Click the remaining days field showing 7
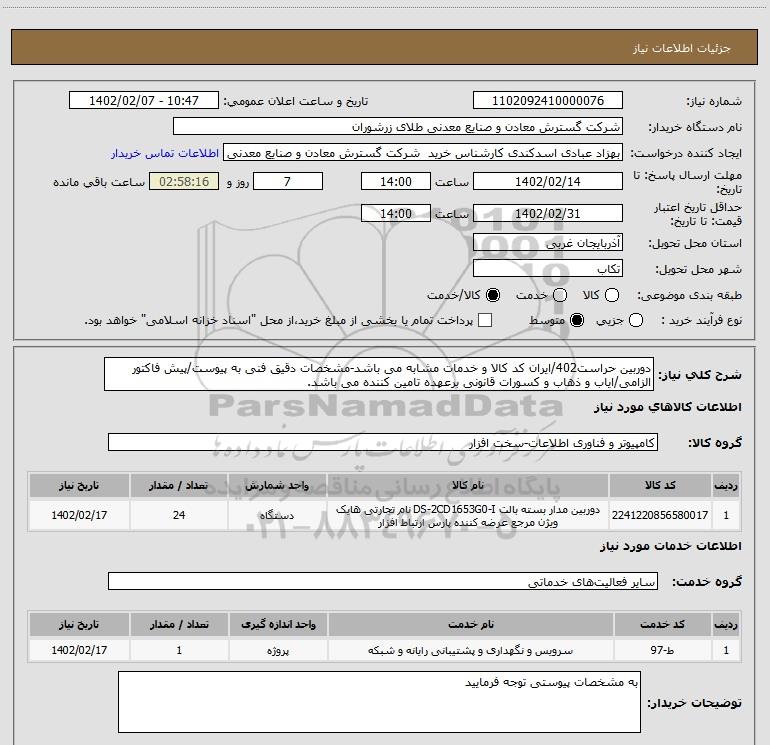This screenshot has height=745, width=770. coord(288,182)
